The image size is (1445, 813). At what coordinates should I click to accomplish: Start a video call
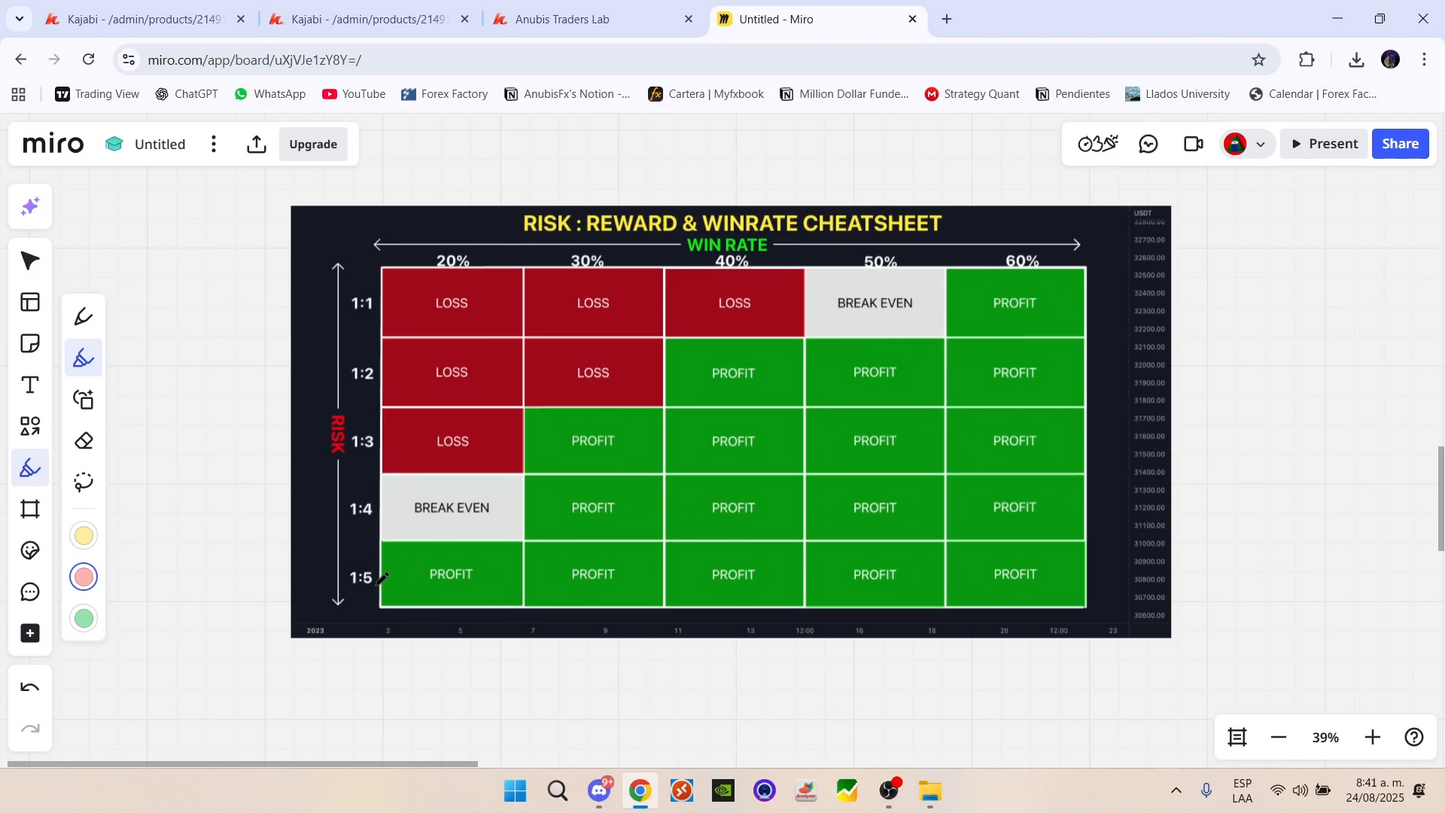tap(1193, 144)
